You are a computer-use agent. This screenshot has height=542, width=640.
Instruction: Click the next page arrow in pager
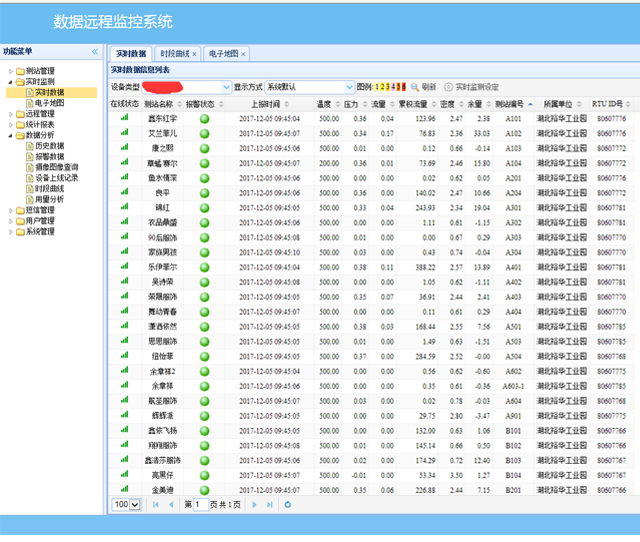tap(255, 505)
